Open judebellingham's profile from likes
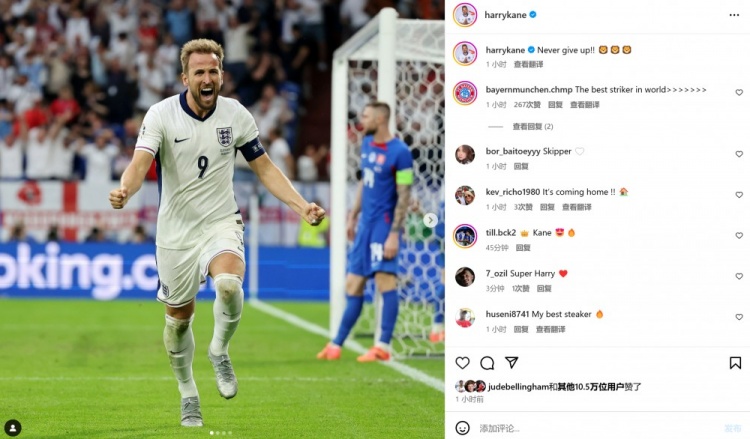 point(518,386)
